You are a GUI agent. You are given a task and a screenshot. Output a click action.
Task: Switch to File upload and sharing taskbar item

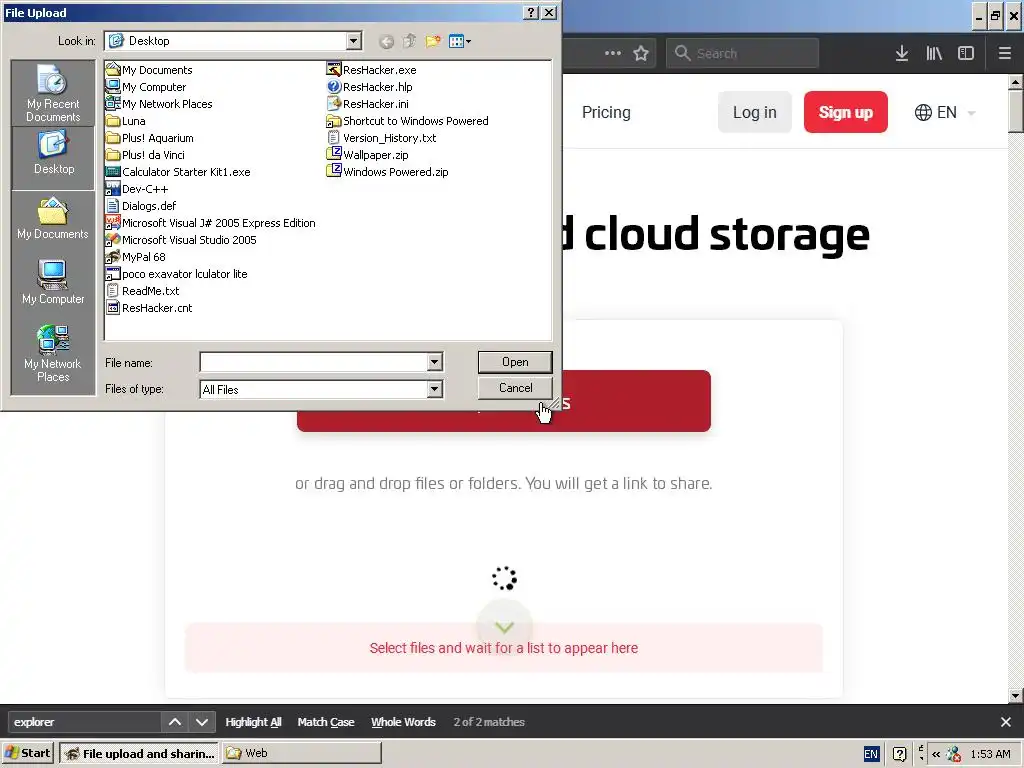point(140,753)
